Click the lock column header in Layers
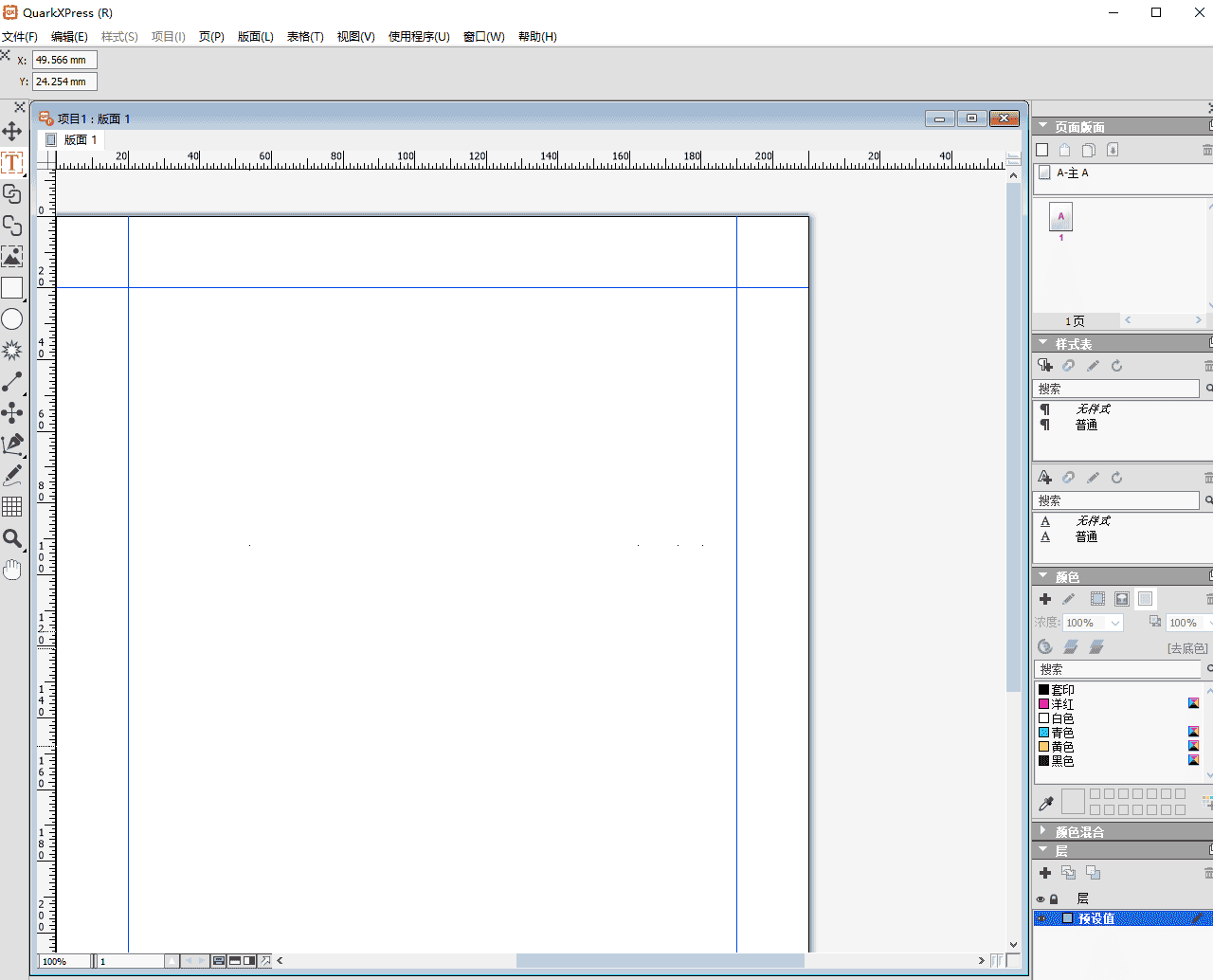Image resolution: width=1213 pixels, height=980 pixels. pos(1054,899)
